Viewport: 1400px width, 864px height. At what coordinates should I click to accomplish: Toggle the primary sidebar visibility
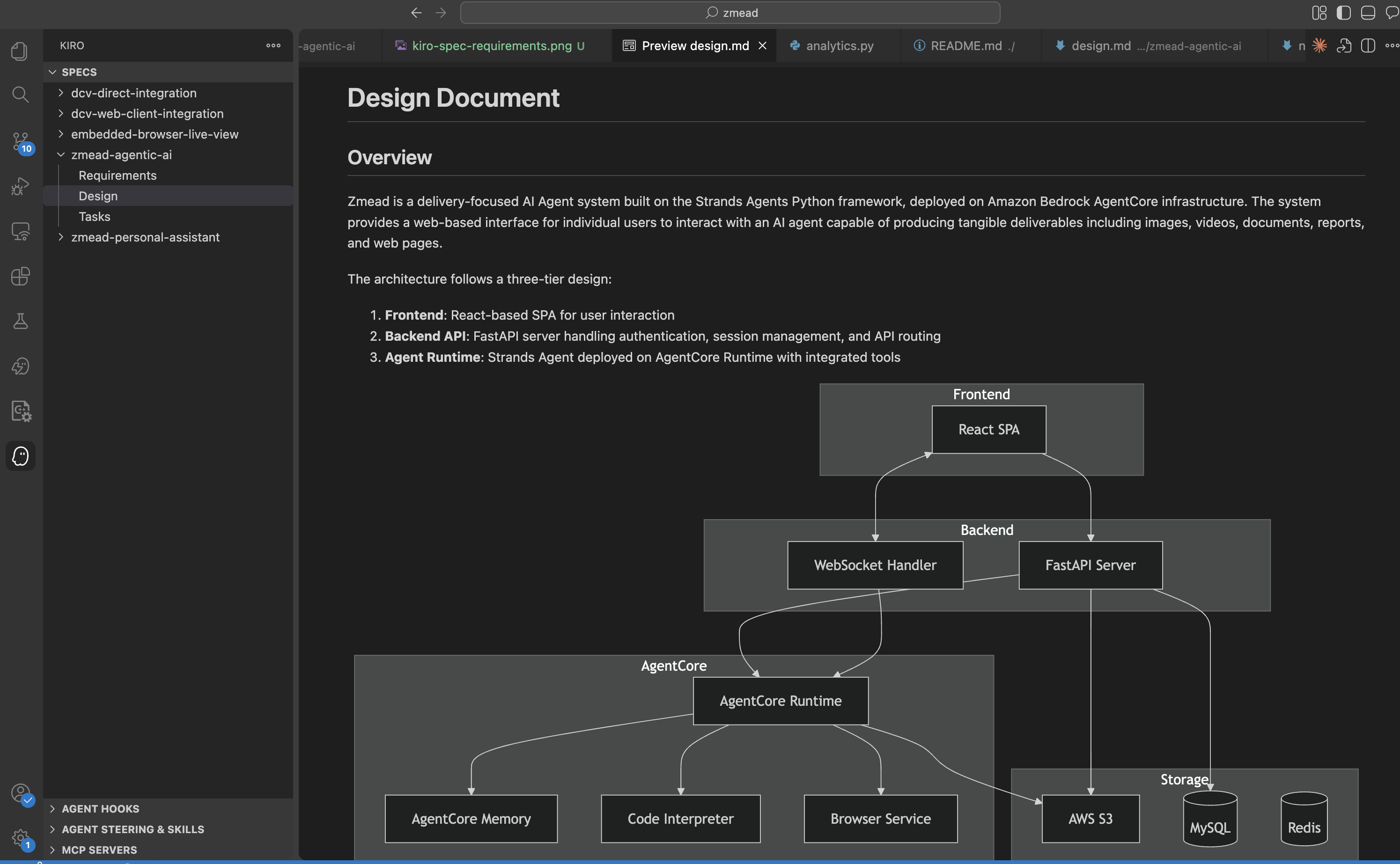coord(1343,12)
